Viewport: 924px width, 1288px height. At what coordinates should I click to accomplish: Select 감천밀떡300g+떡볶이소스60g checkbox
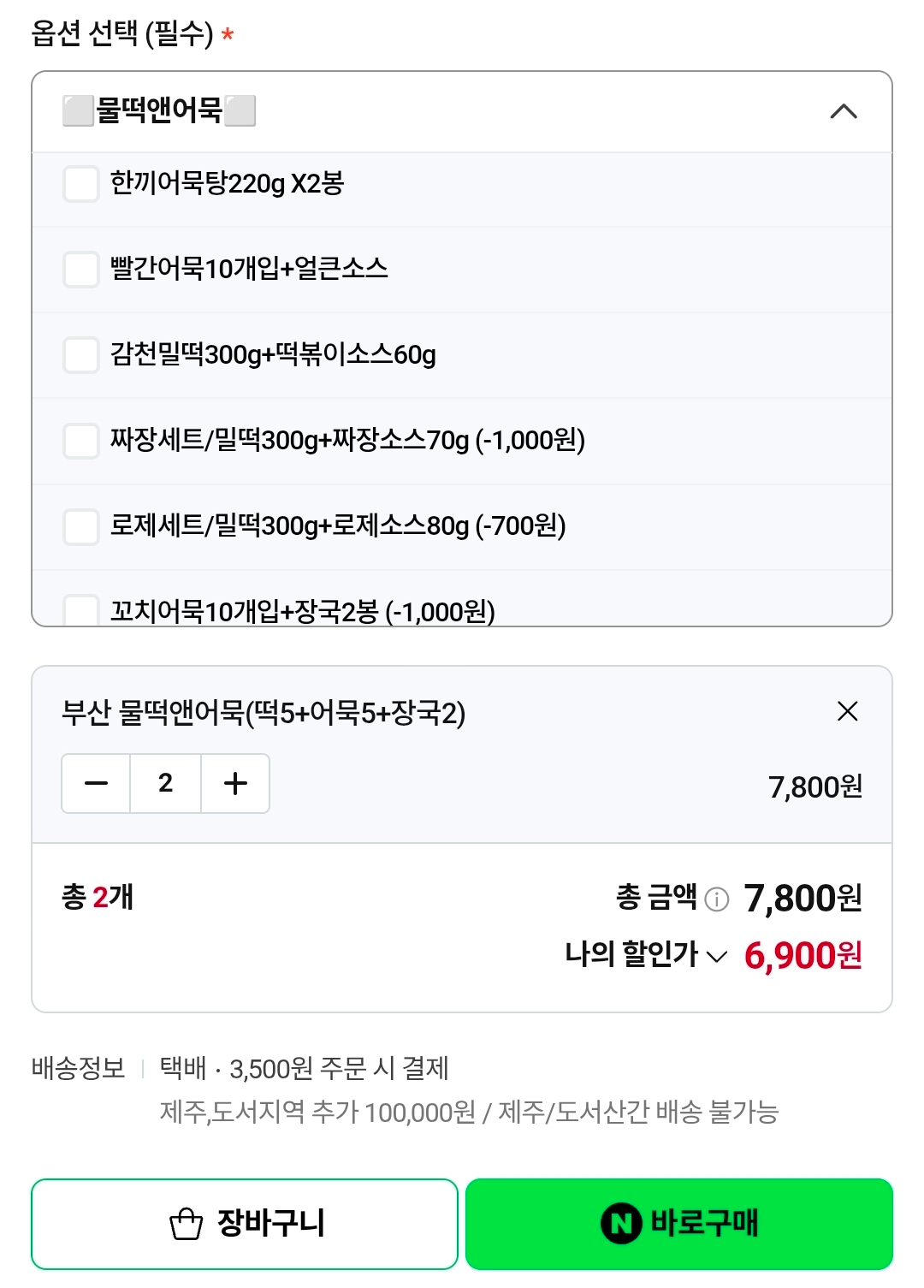click(81, 355)
